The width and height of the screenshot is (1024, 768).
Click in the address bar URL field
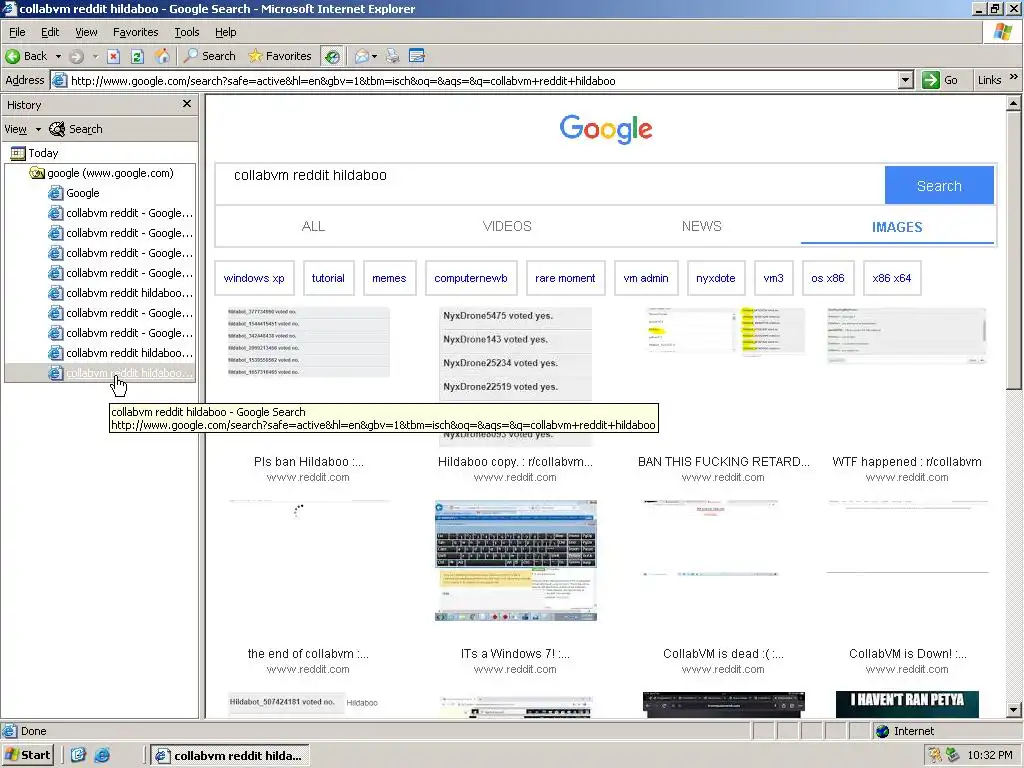coord(483,80)
